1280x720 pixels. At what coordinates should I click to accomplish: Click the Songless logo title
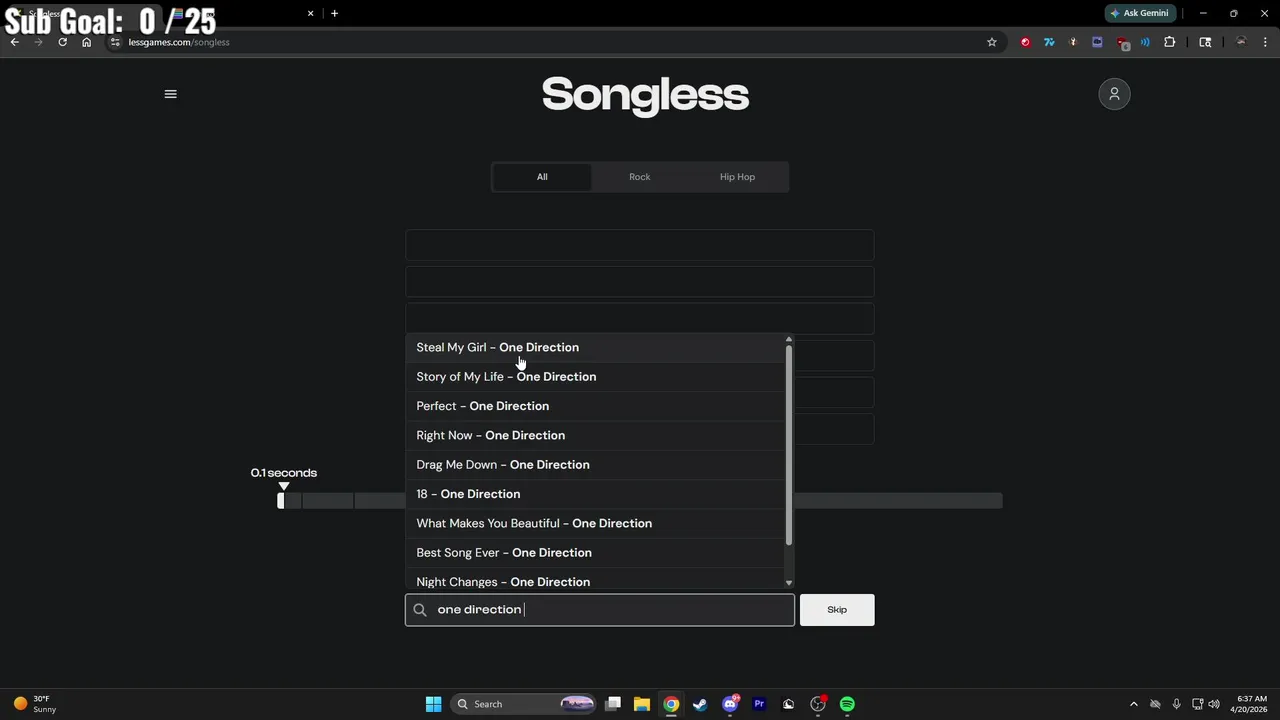pyautogui.click(x=645, y=95)
